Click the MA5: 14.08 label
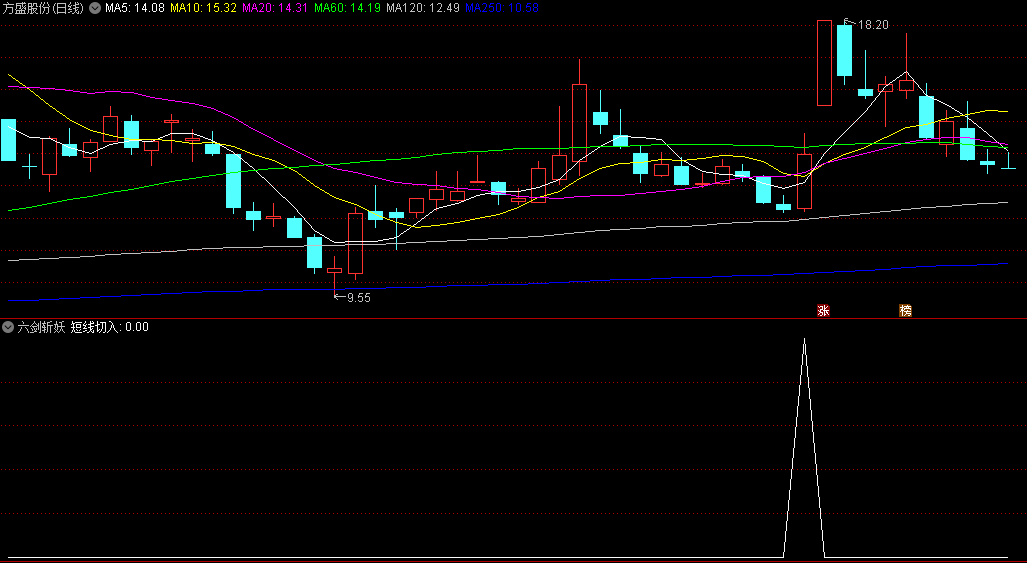Viewport: 1027px width, 563px height. (135, 9)
